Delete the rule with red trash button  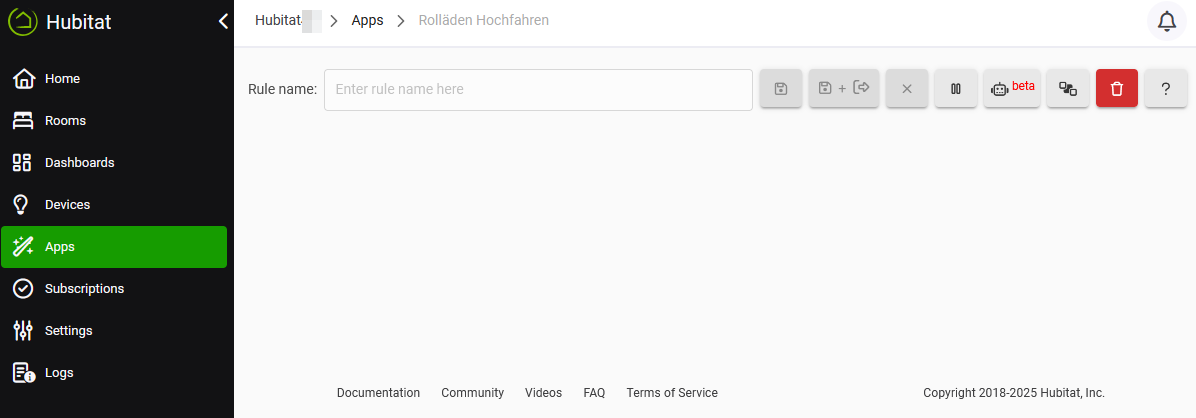coord(1117,89)
